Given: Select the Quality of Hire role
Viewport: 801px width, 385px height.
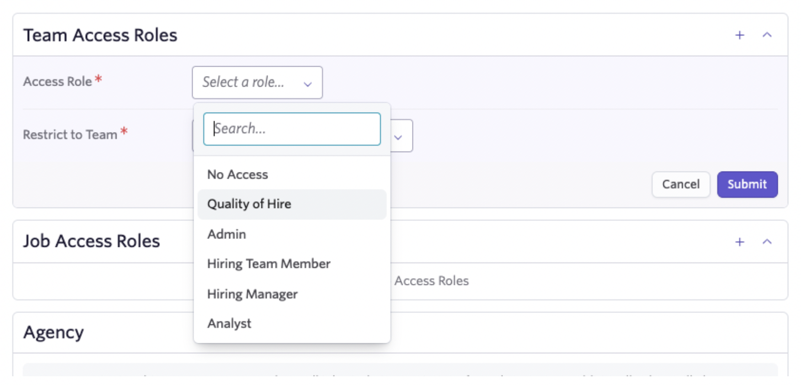Looking at the screenshot, I should 292,204.
